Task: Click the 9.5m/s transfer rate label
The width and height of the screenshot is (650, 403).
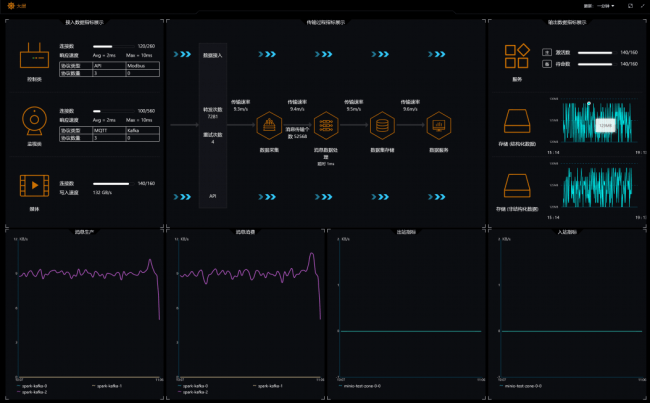Action: tap(354, 109)
